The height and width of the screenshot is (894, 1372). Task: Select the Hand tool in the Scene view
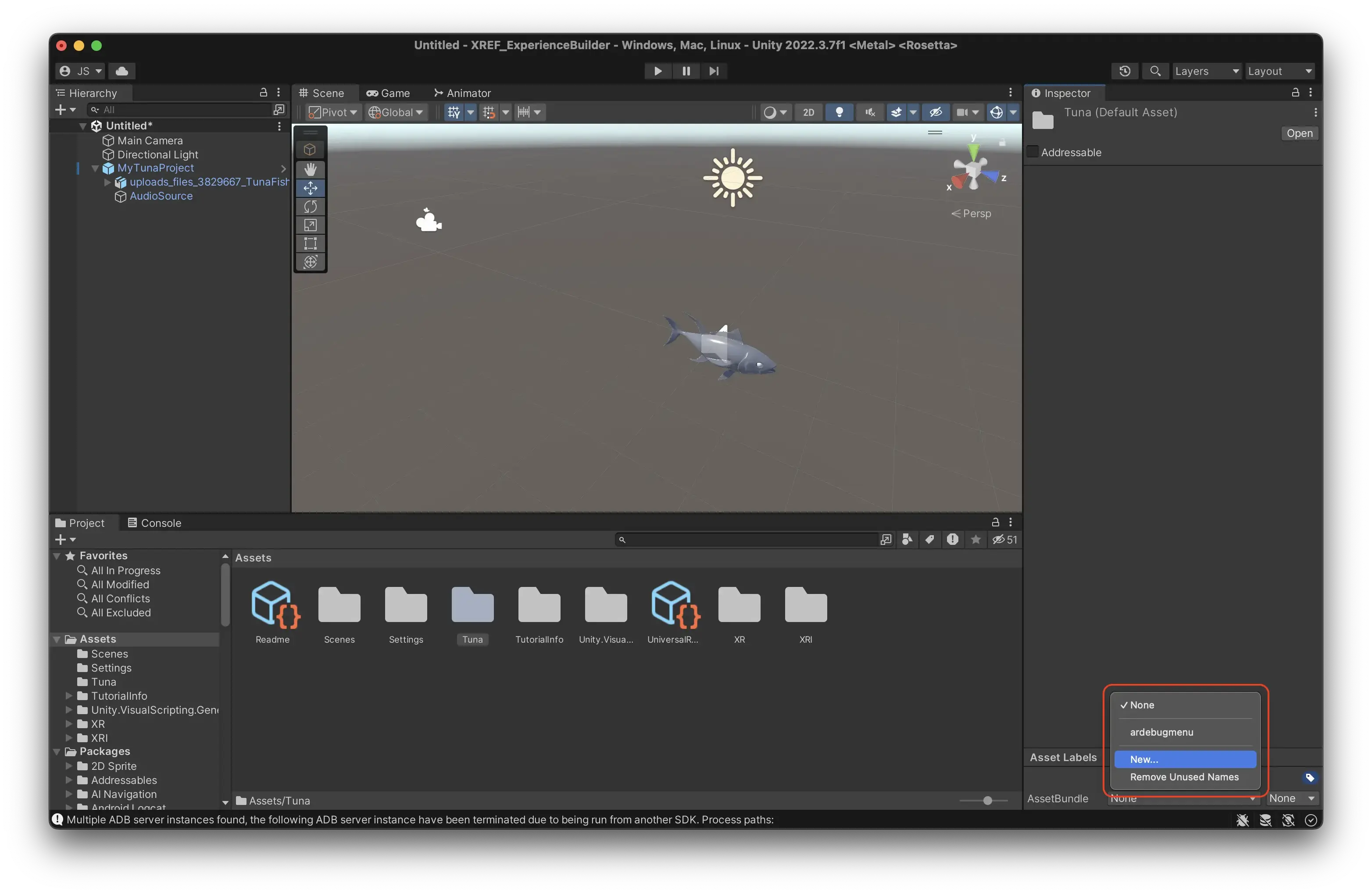(310, 169)
